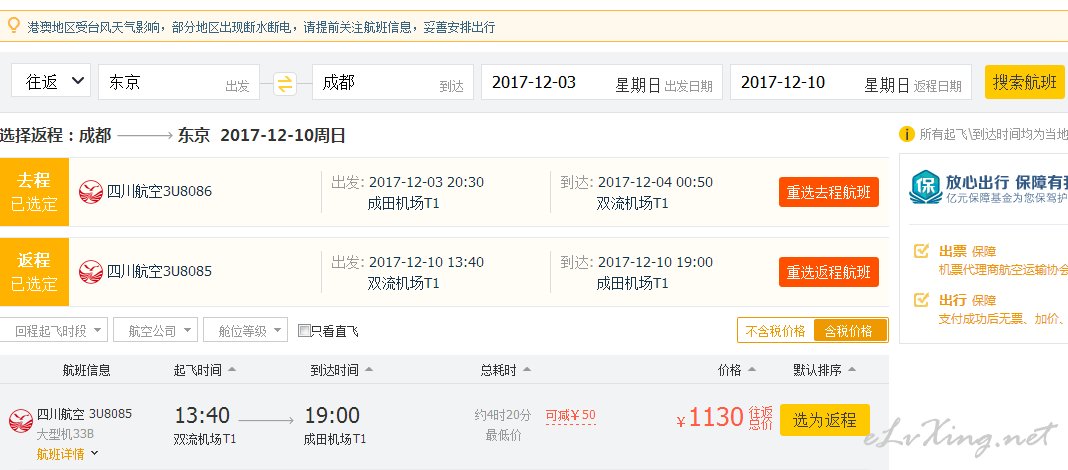This screenshot has height=470, width=1068.
Task: Click the 去程已选定 label
Action: pyautogui.click(x=34, y=192)
